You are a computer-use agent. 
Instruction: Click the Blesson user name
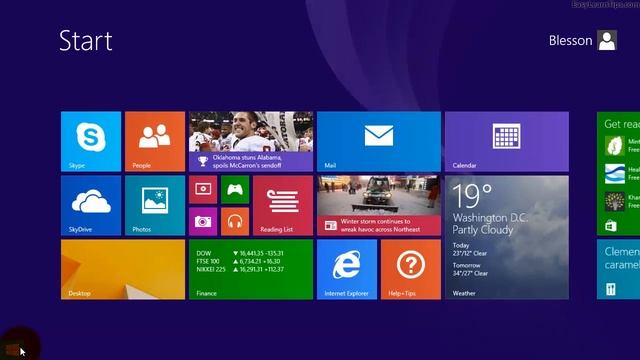coord(570,40)
